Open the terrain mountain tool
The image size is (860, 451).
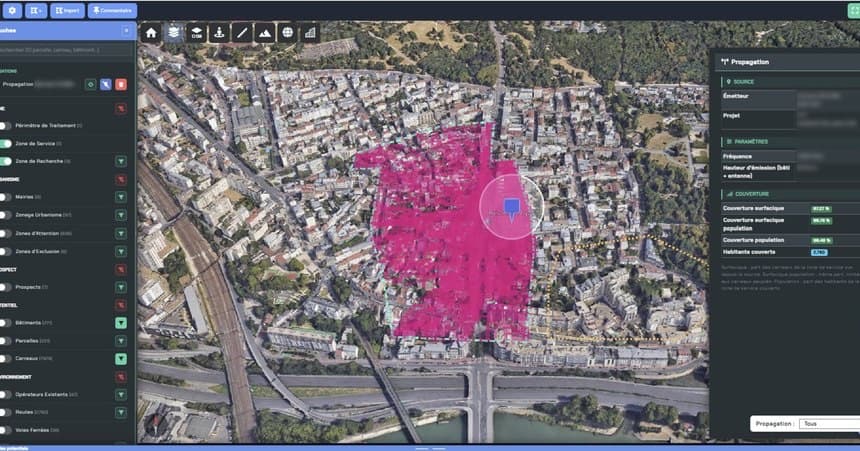point(264,33)
